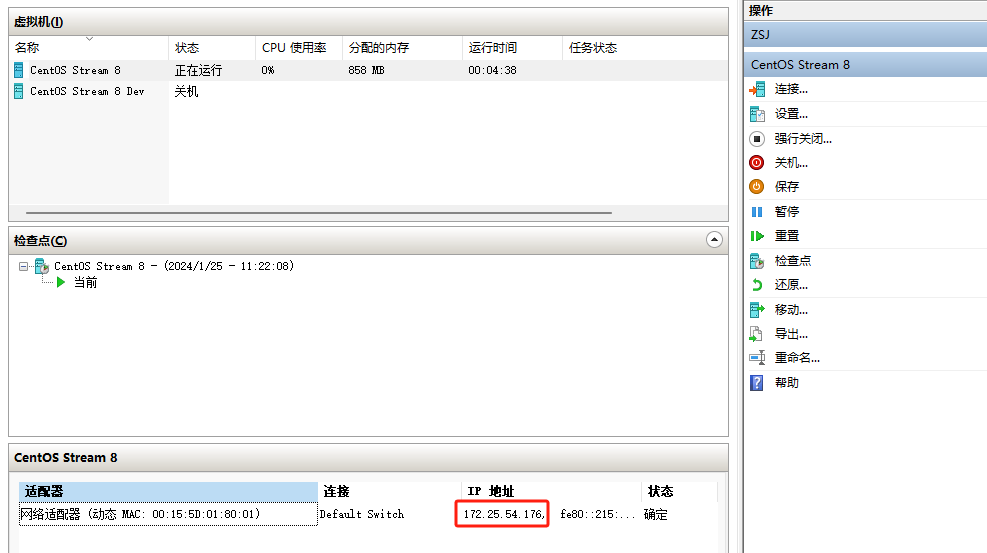
Task: Click the blue 帮助 (Help) icon
Action: pyautogui.click(x=757, y=383)
